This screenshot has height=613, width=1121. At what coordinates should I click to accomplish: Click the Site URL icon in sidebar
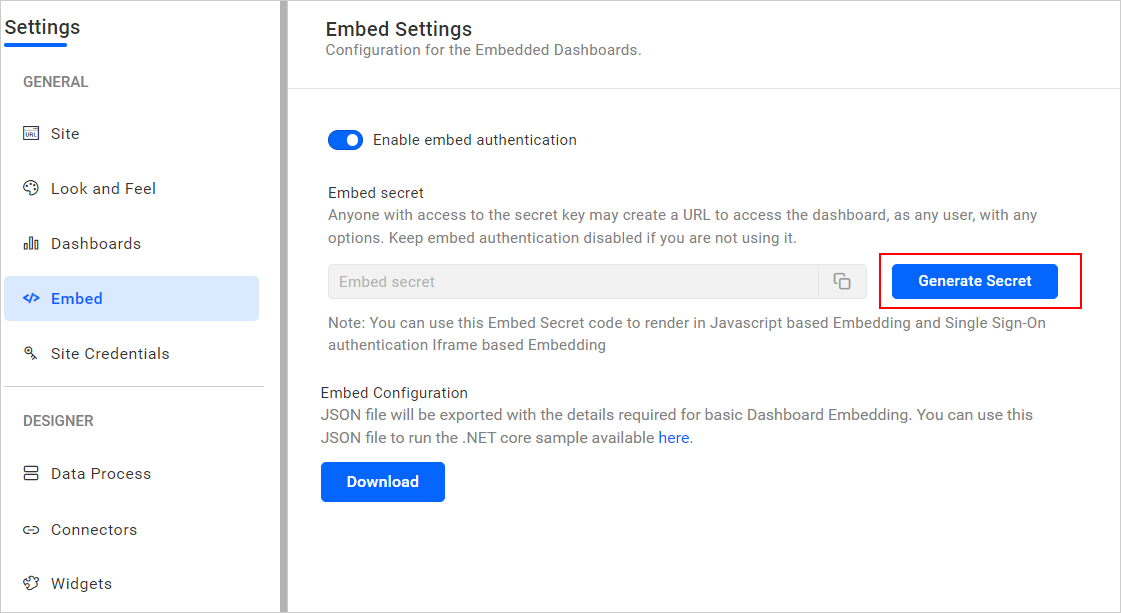(31, 134)
